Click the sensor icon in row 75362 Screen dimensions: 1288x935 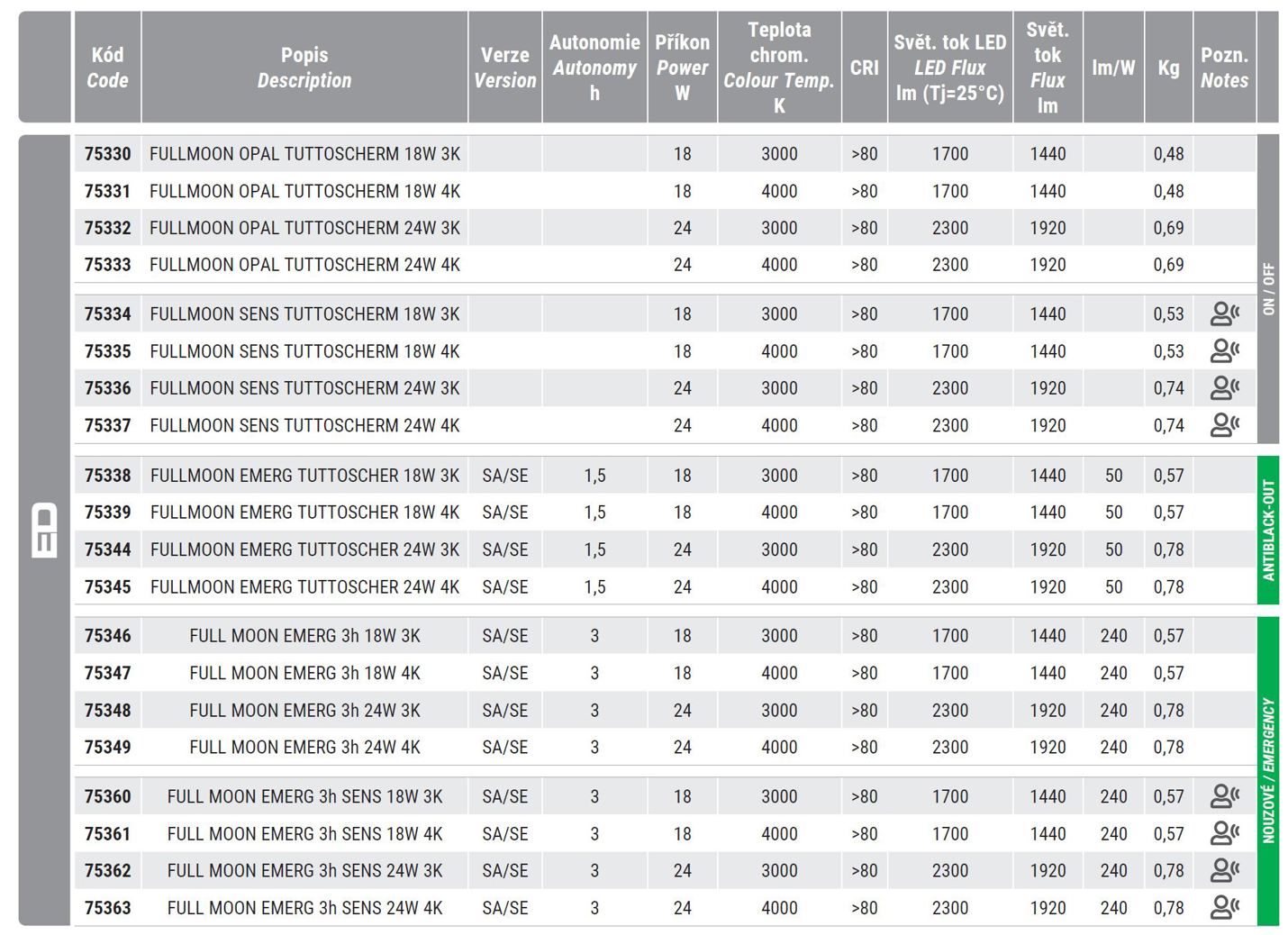point(1224,870)
